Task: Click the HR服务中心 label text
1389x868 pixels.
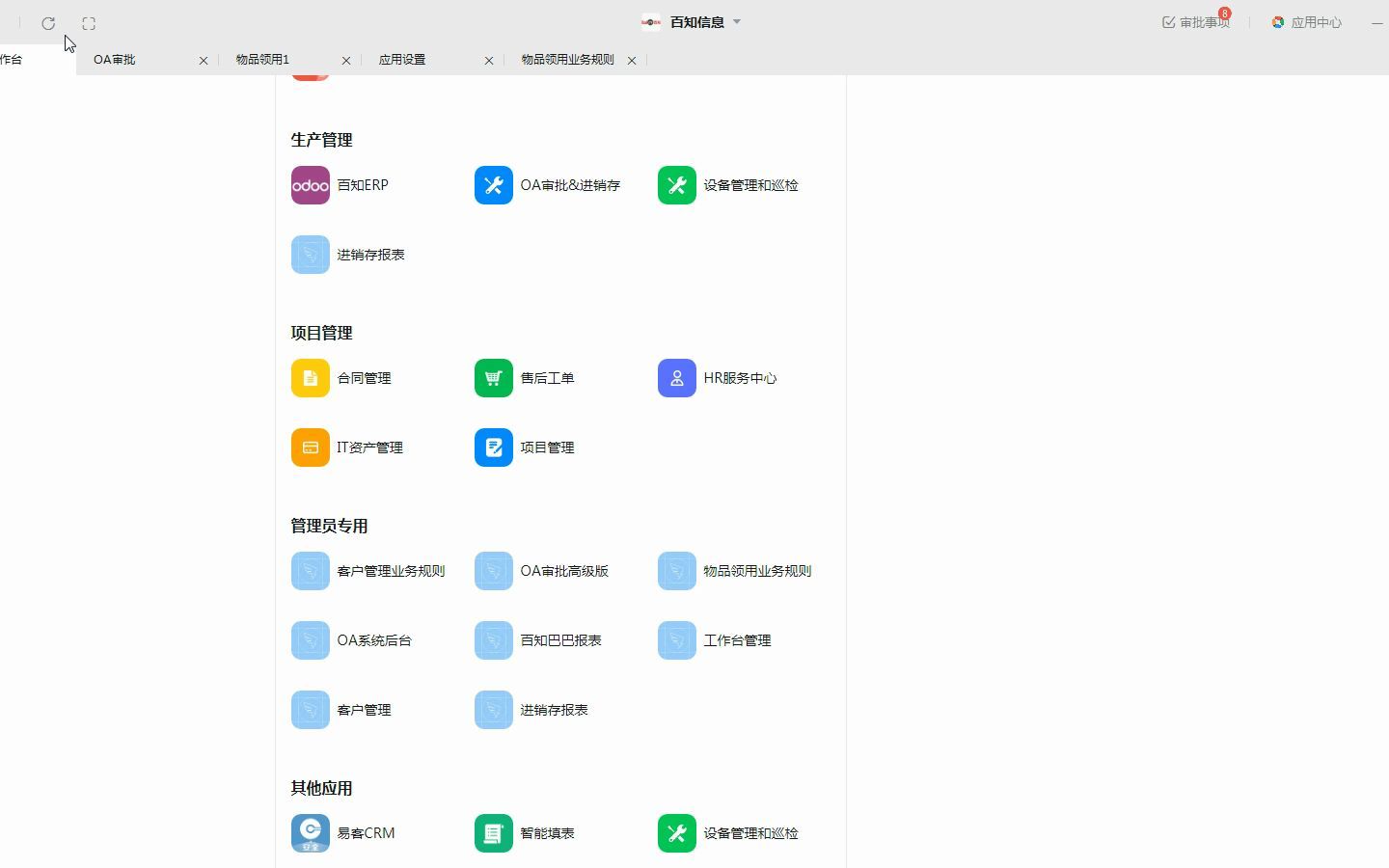Action: point(740,378)
